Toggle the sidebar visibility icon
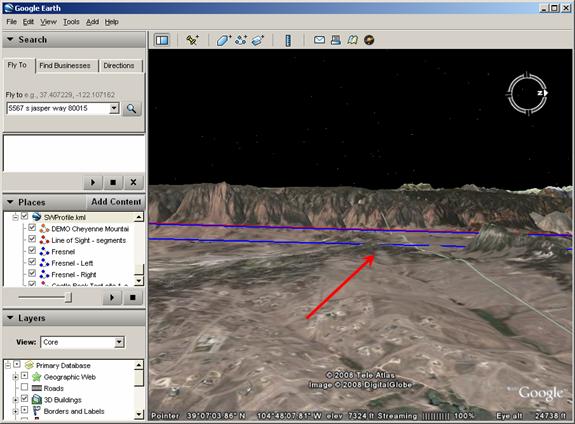This screenshot has height=424, width=575. pyautogui.click(x=162, y=40)
